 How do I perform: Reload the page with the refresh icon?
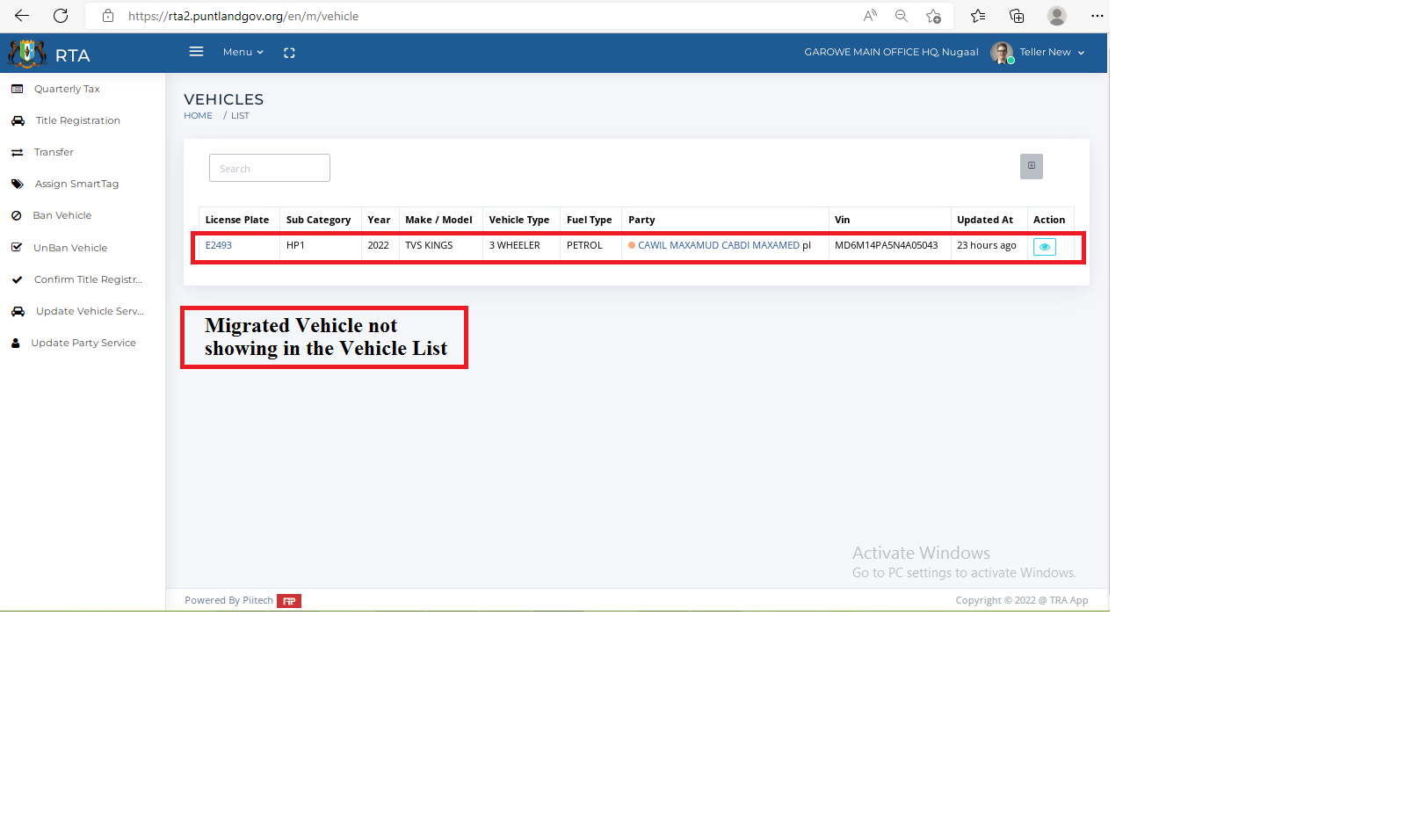[61, 16]
